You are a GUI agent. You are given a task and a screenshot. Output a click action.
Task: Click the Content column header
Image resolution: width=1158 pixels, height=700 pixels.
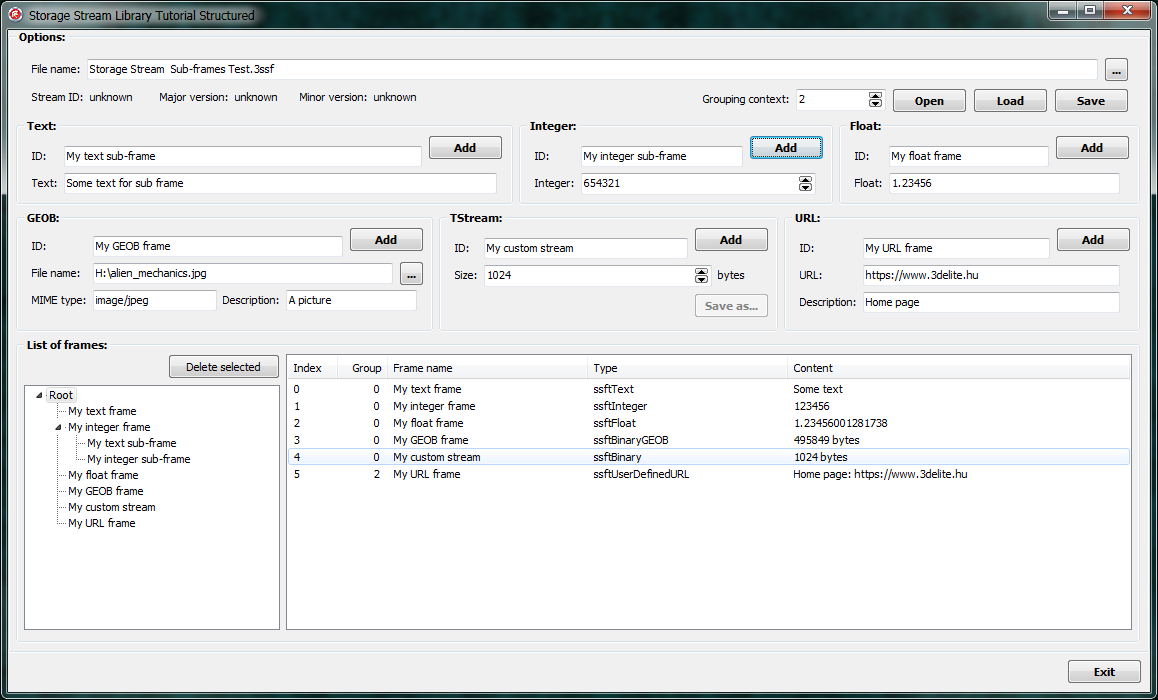point(959,368)
